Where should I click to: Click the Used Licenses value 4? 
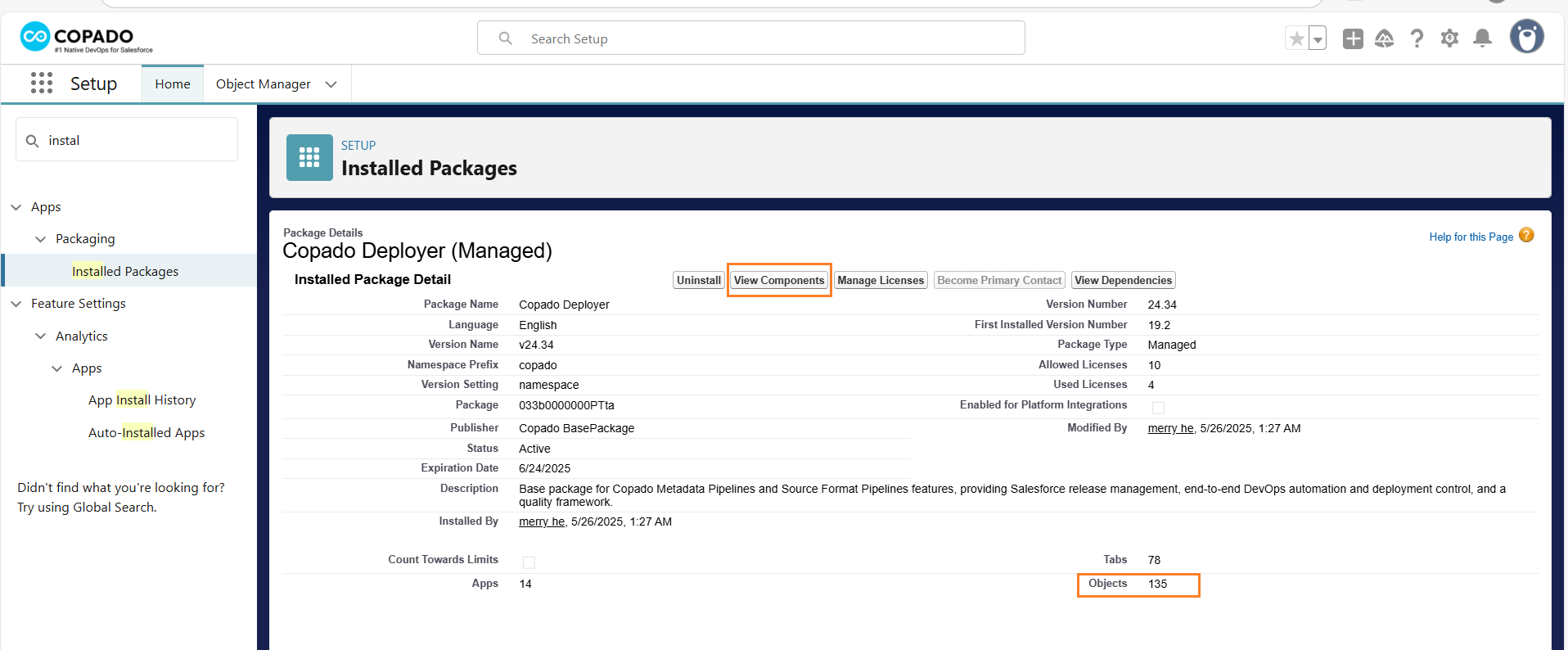click(x=1151, y=385)
